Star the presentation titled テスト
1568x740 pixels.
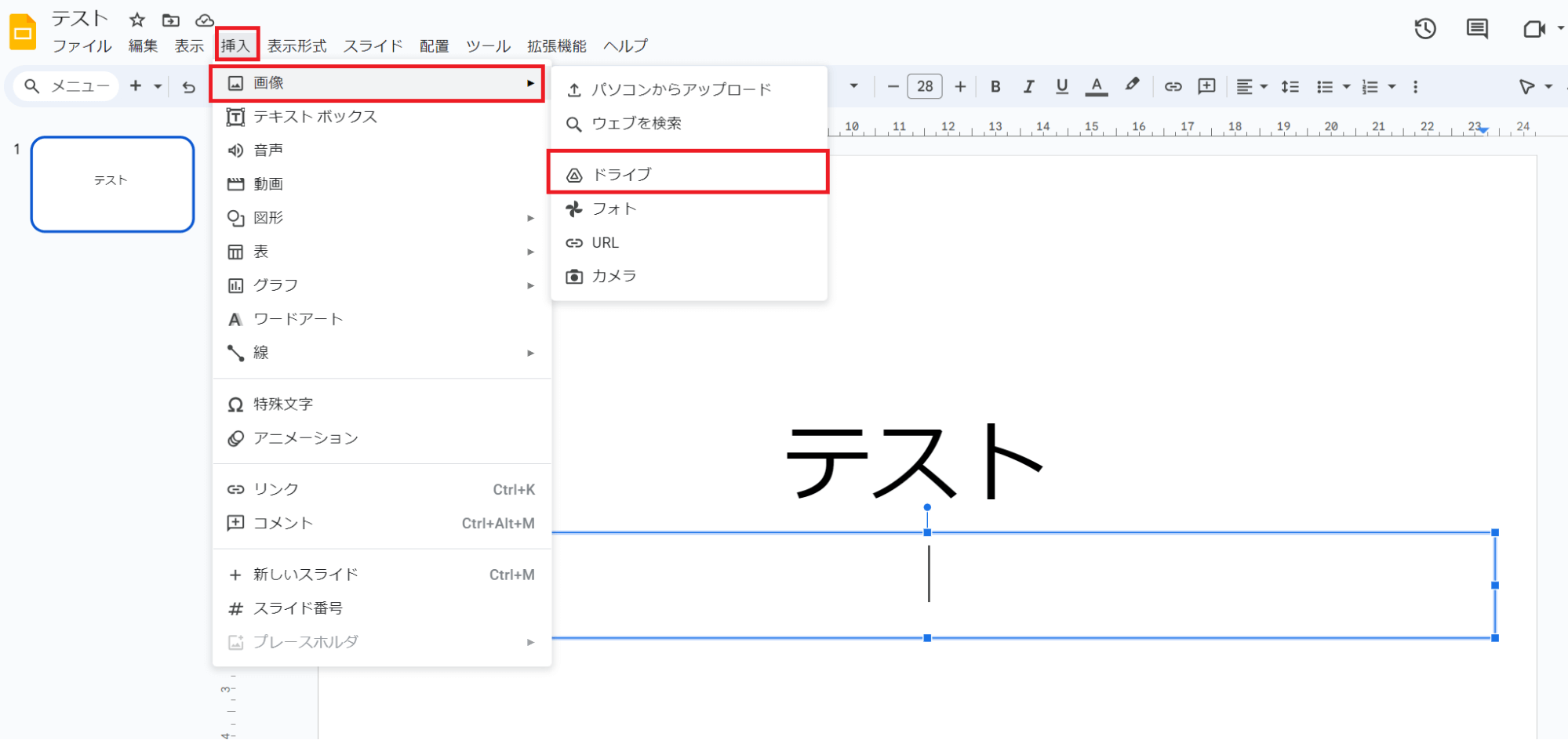(x=137, y=20)
